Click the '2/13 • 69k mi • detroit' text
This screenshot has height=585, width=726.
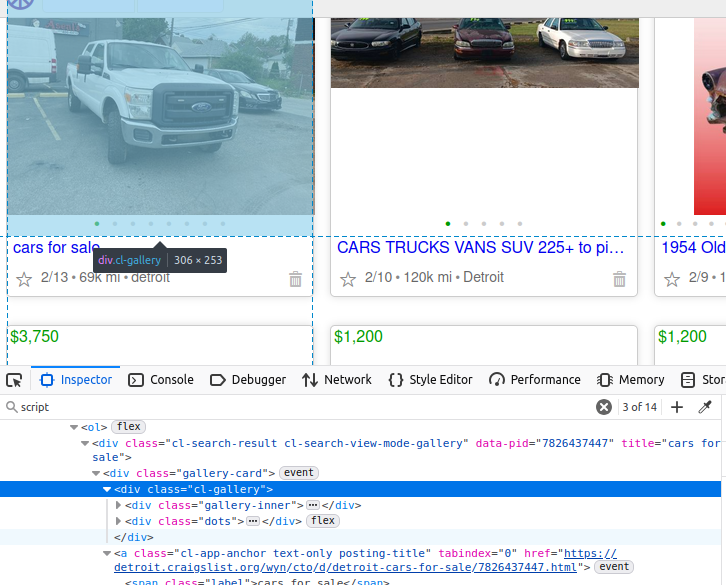pos(105,277)
